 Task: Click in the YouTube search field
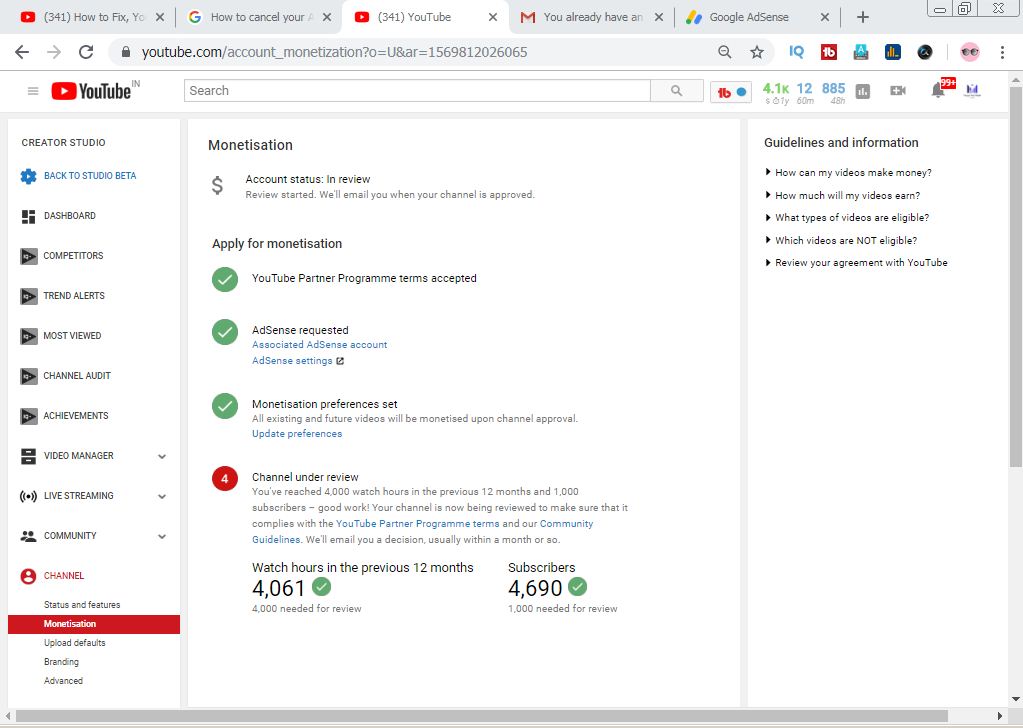coord(418,91)
